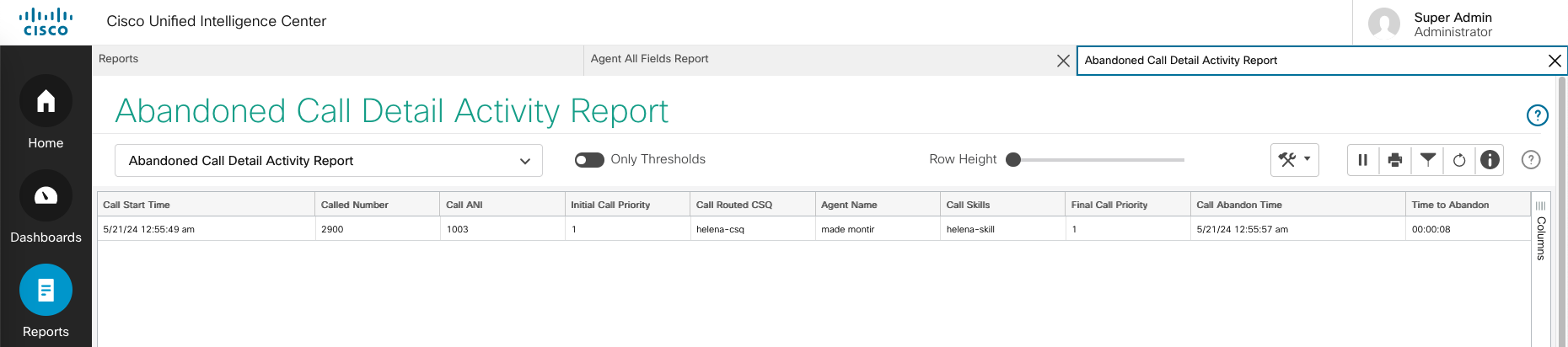Print the report with printer icon
Image resolution: width=1568 pixels, height=347 pixels.
pyautogui.click(x=1395, y=160)
